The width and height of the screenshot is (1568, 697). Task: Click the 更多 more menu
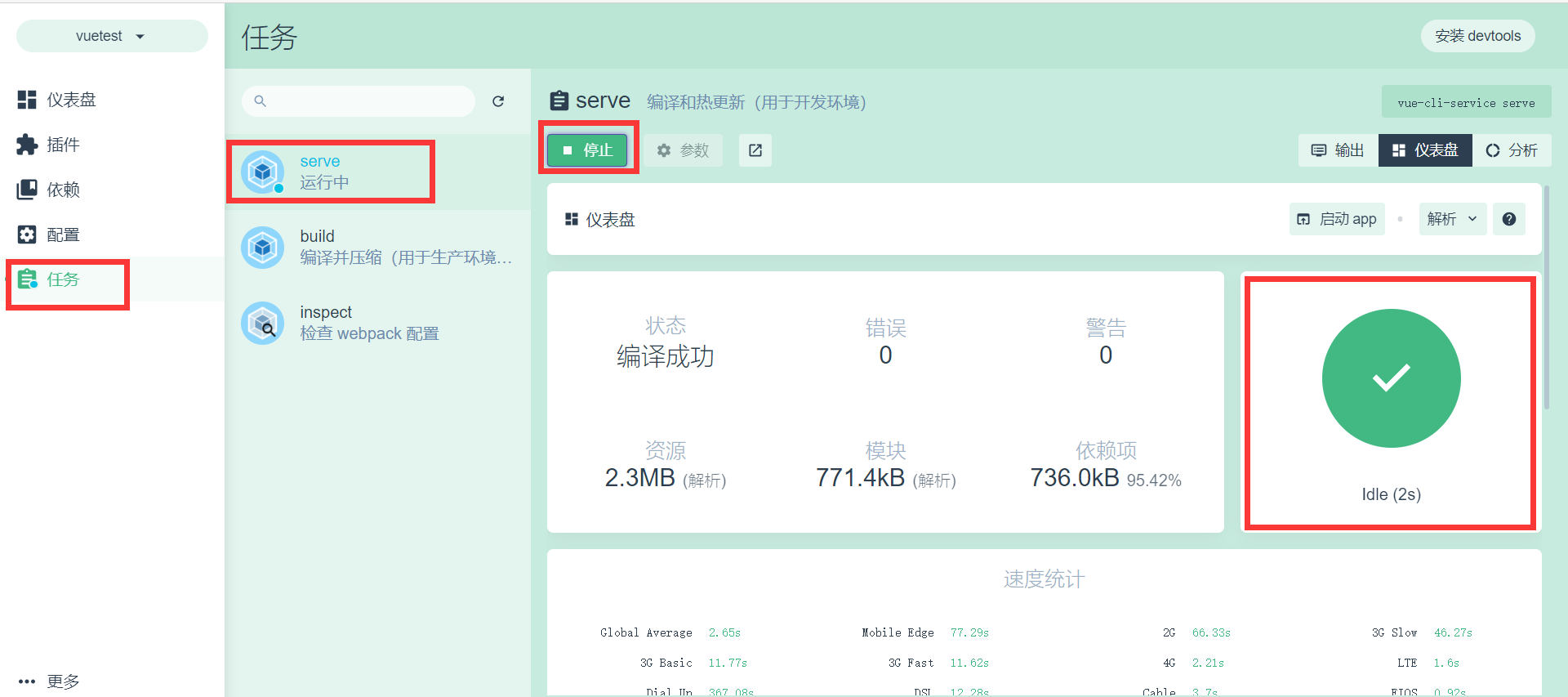112,681
